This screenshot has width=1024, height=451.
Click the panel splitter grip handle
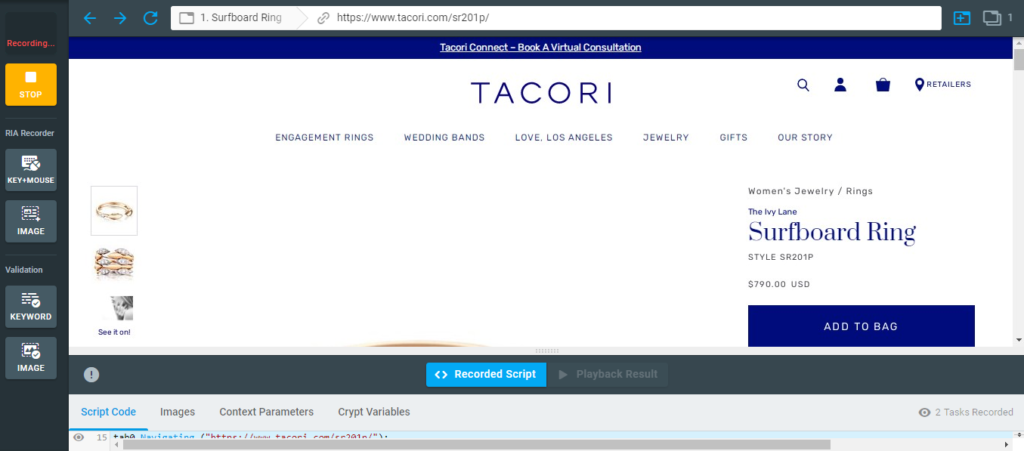547,351
